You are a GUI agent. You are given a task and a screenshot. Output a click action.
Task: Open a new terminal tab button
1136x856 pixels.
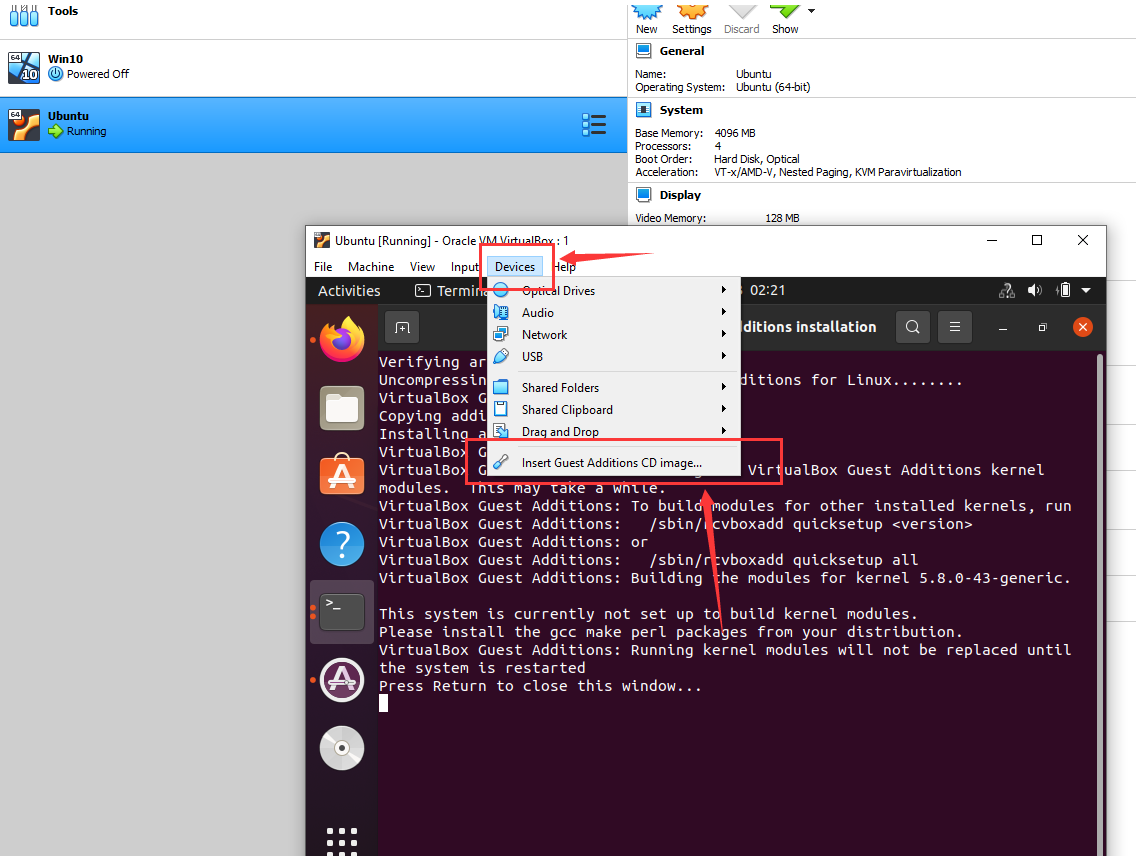pos(402,327)
